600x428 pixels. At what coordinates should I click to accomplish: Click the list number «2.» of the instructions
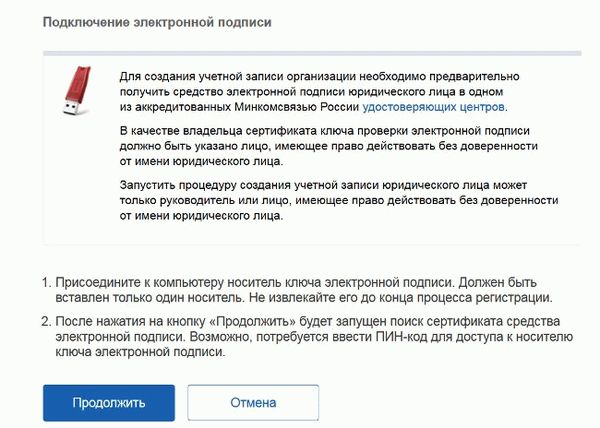47,319
